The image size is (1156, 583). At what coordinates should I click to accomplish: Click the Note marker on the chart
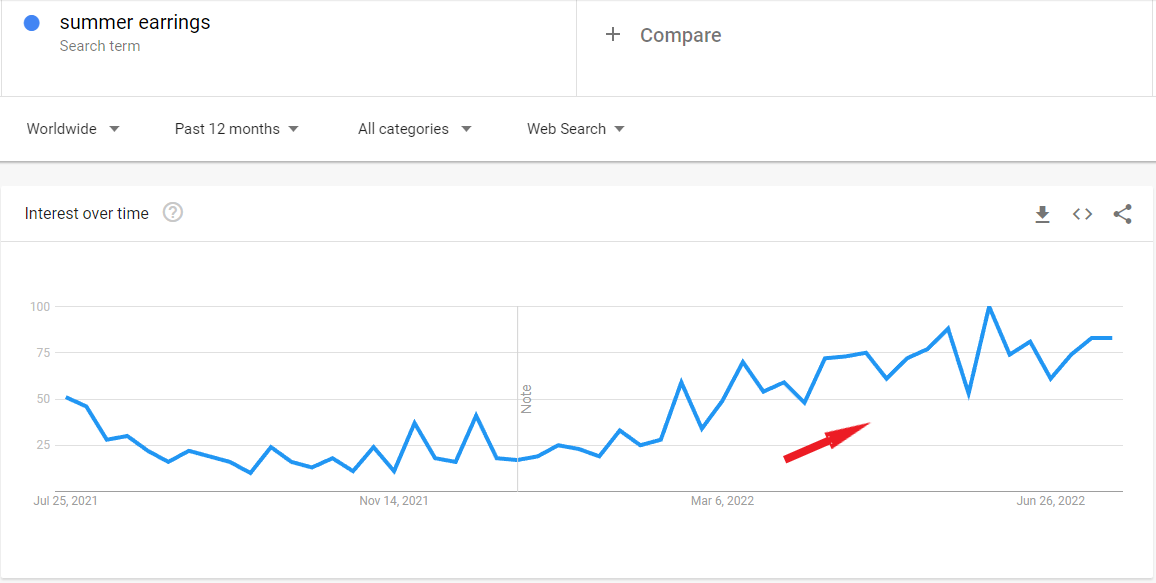click(x=527, y=398)
